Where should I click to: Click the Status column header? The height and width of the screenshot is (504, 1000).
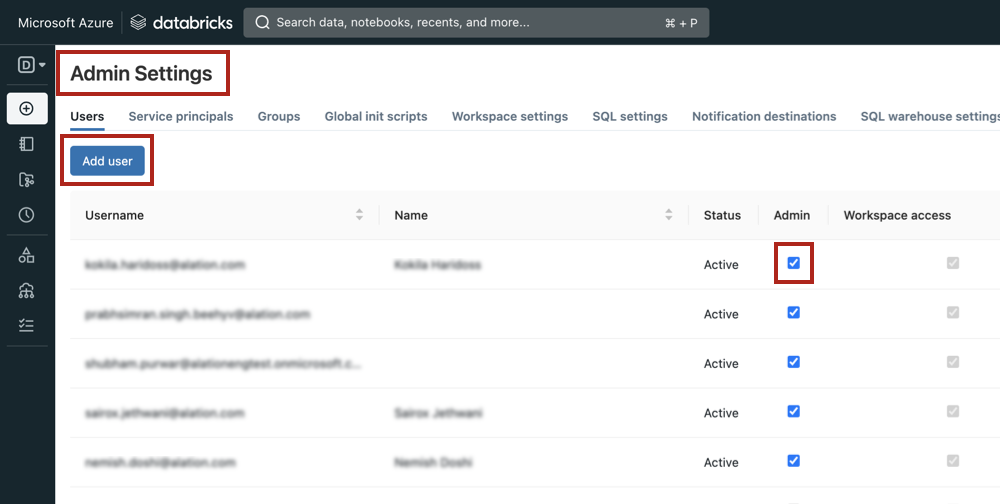pos(722,215)
